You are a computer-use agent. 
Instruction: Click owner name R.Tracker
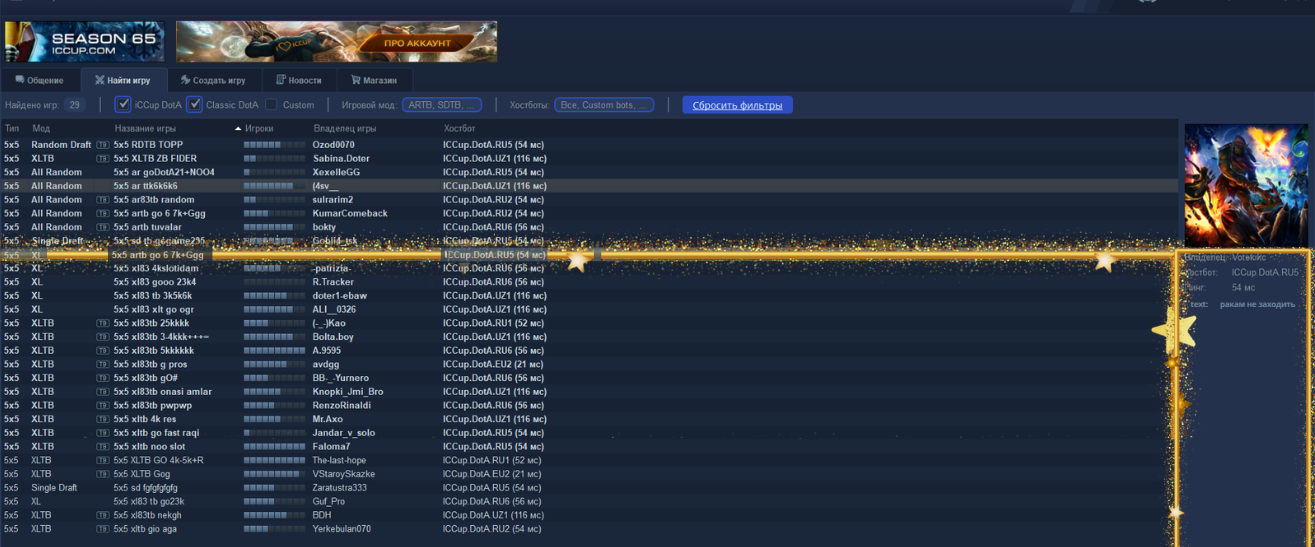333,282
